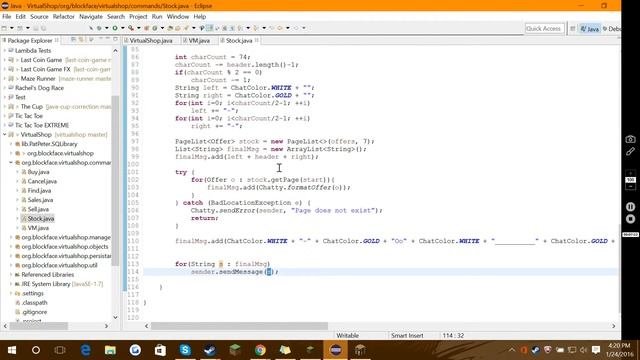The image size is (640, 360).
Task: Click the Task View taskbar icon
Action: click(x=60, y=350)
